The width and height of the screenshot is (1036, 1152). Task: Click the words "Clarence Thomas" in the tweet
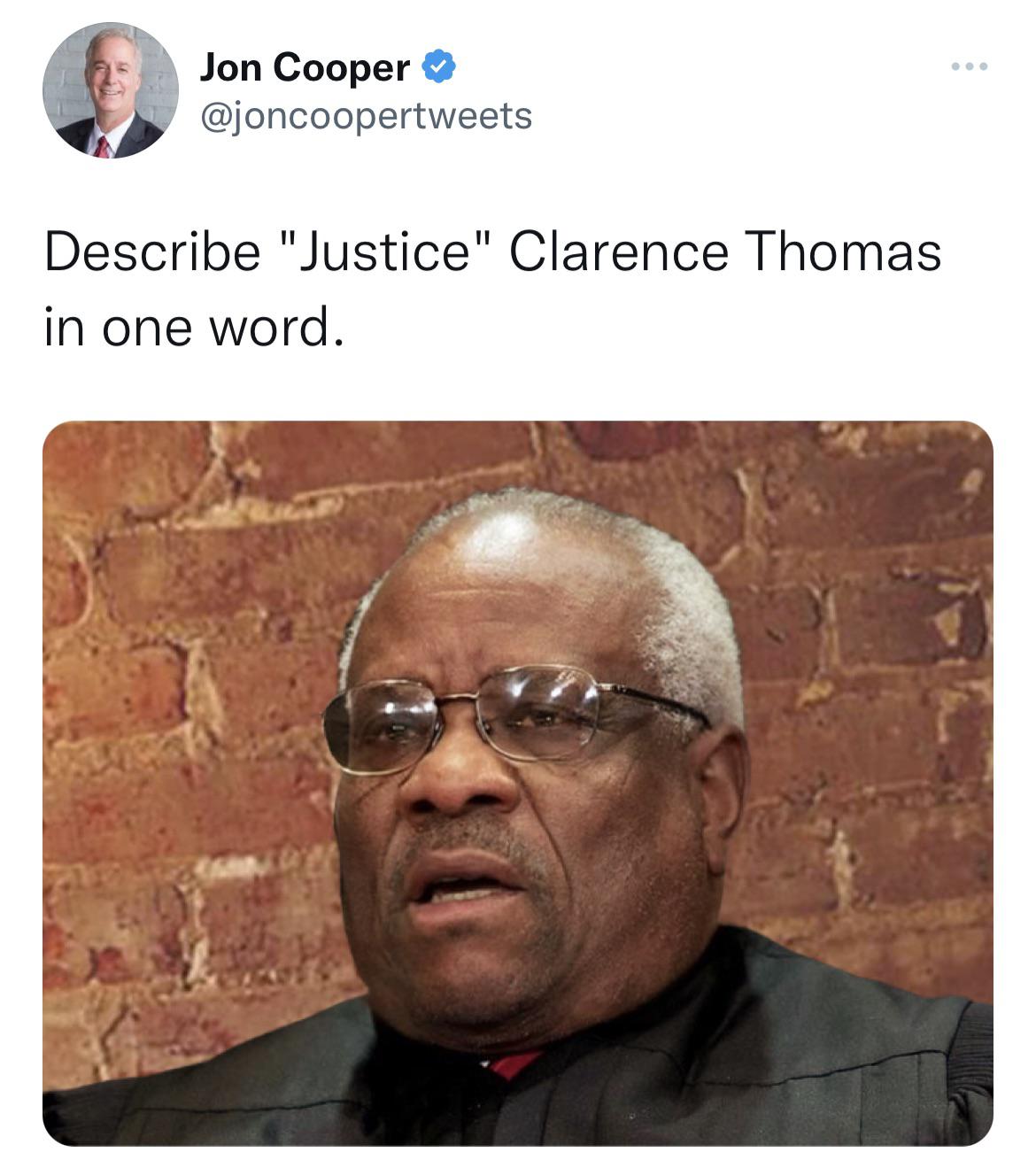(x=724, y=251)
